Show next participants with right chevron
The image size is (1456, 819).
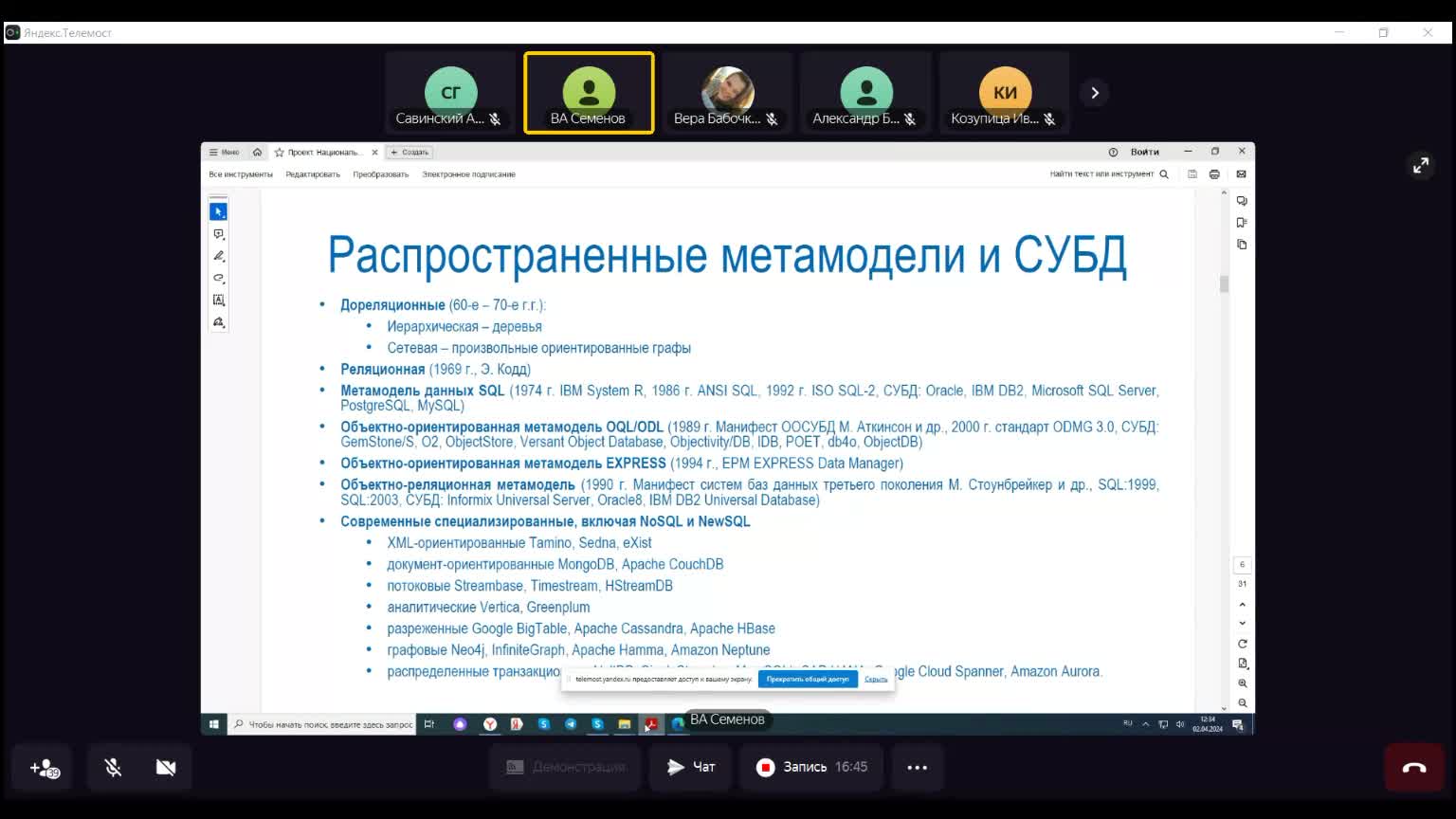pyautogui.click(x=1095, y=93)
